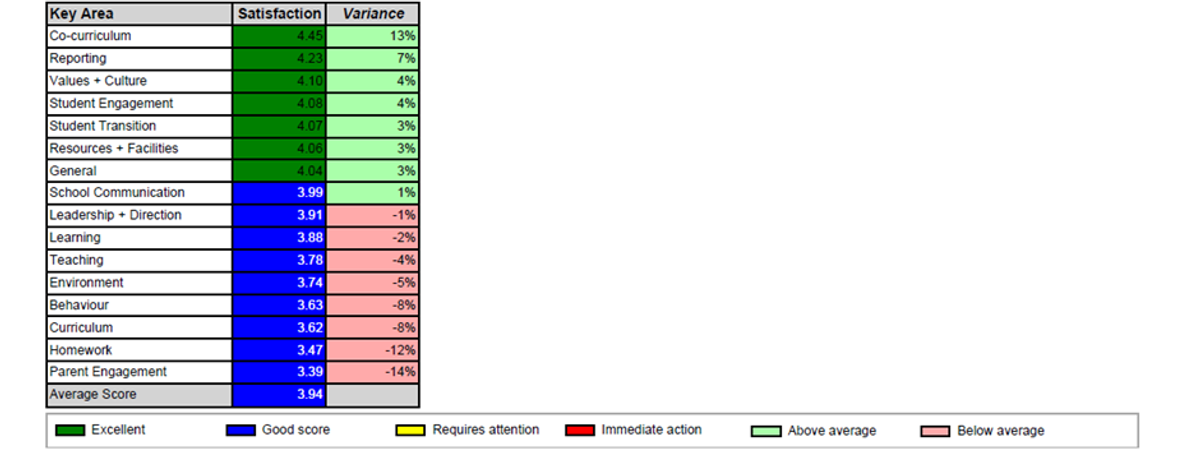
Task: Click the yellow Requires attention legend swatch
Action: click(410, 431)
